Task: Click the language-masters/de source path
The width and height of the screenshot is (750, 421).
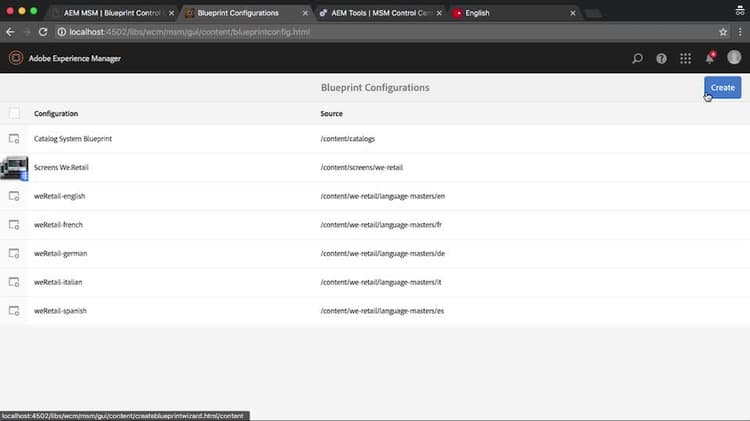Action: 383,254
